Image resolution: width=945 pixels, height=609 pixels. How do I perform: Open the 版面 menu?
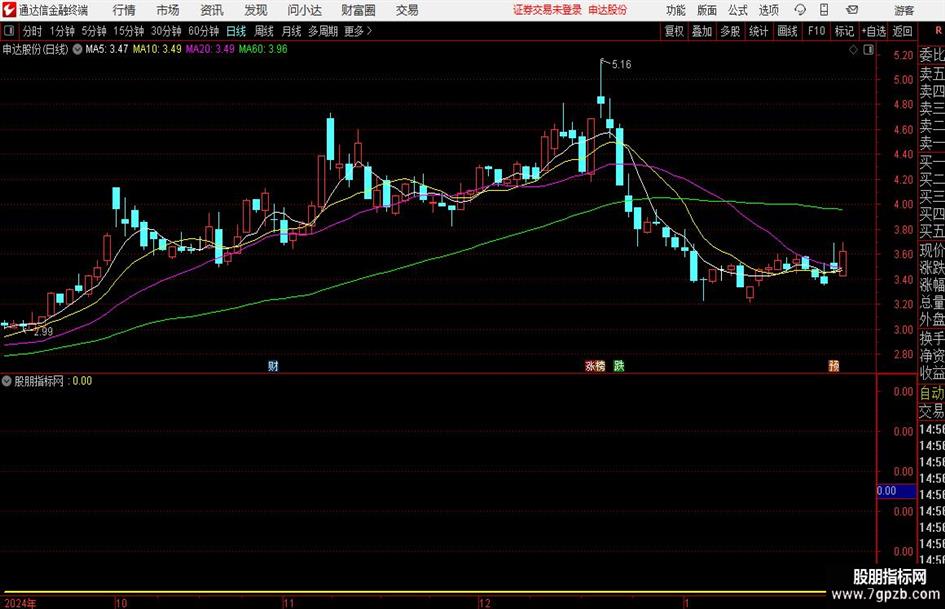pos(706,10)
